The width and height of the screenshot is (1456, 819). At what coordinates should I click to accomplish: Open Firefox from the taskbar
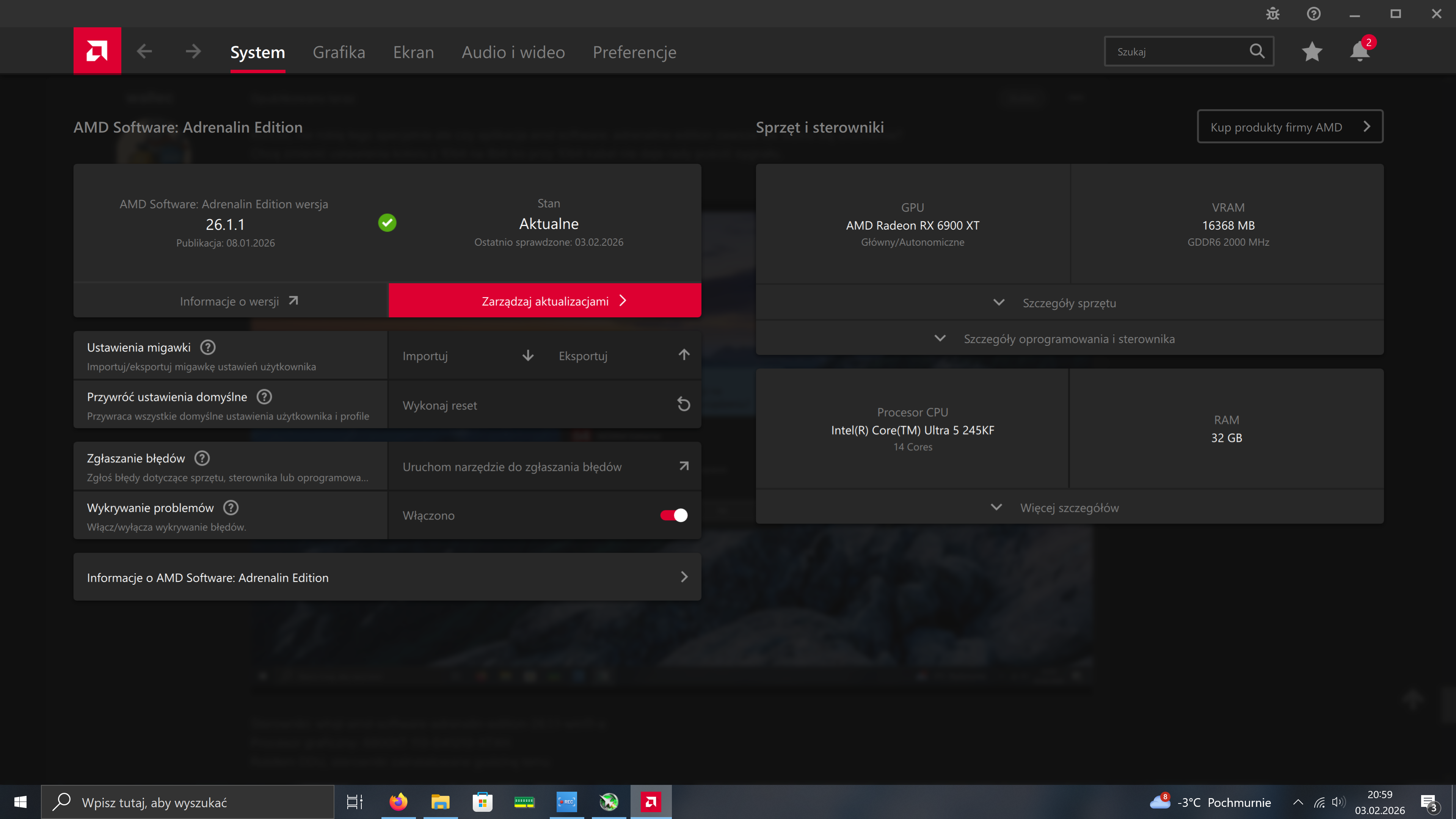[x=398, y=802]
